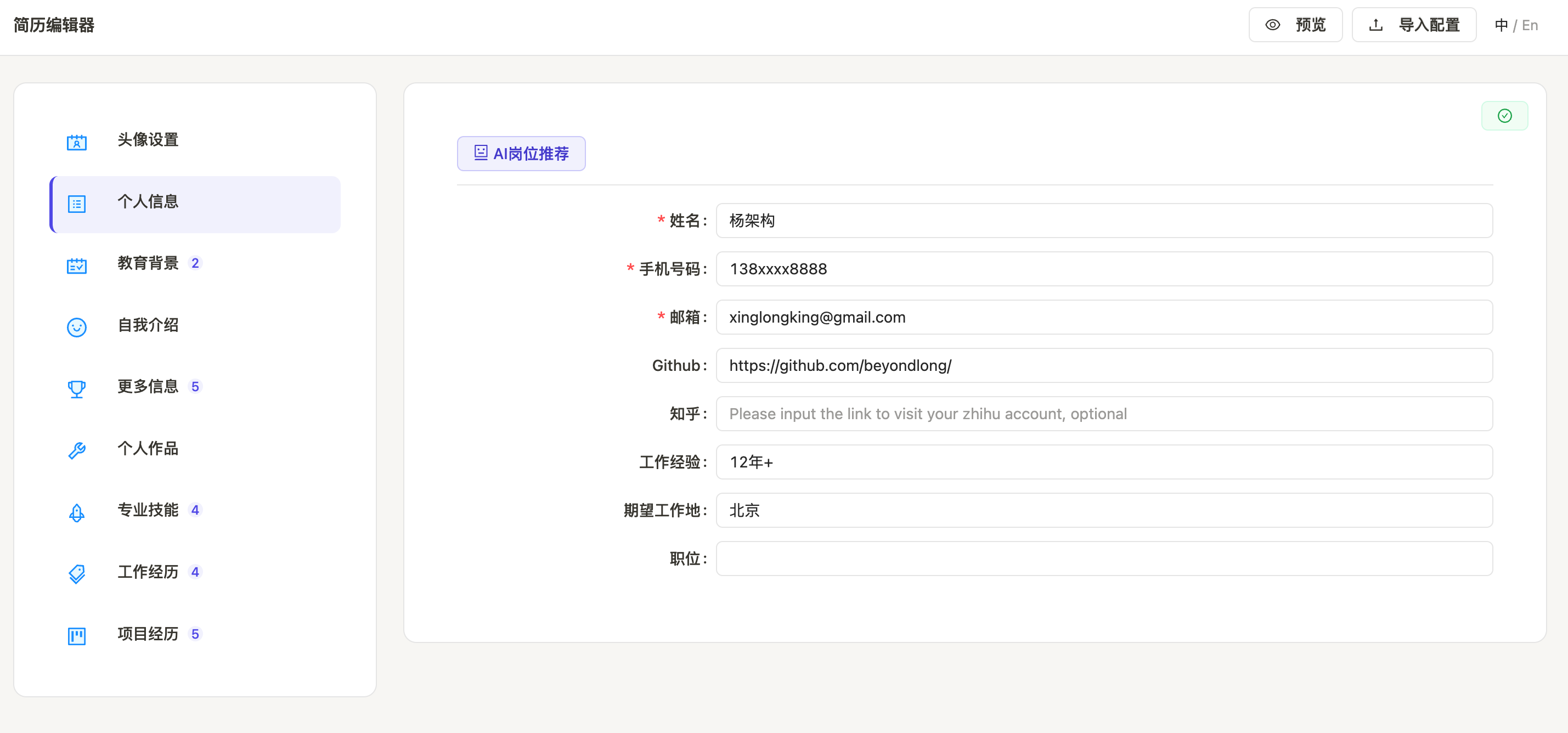Click the 姓名 name input field
This screenshot has height=733, width=1568.
pyautogui.click(x=1103, y=221)
